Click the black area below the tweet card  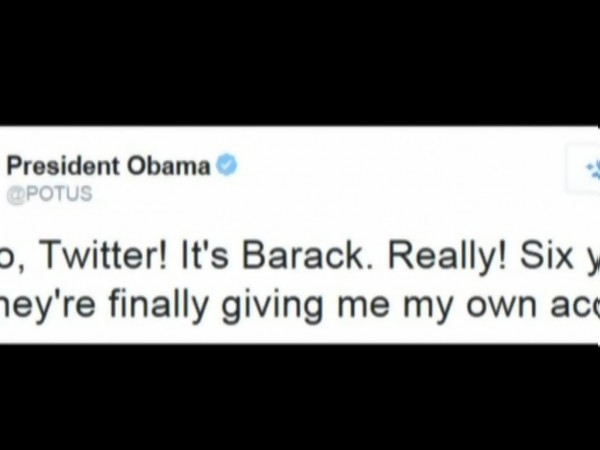(x=300, y=397)
